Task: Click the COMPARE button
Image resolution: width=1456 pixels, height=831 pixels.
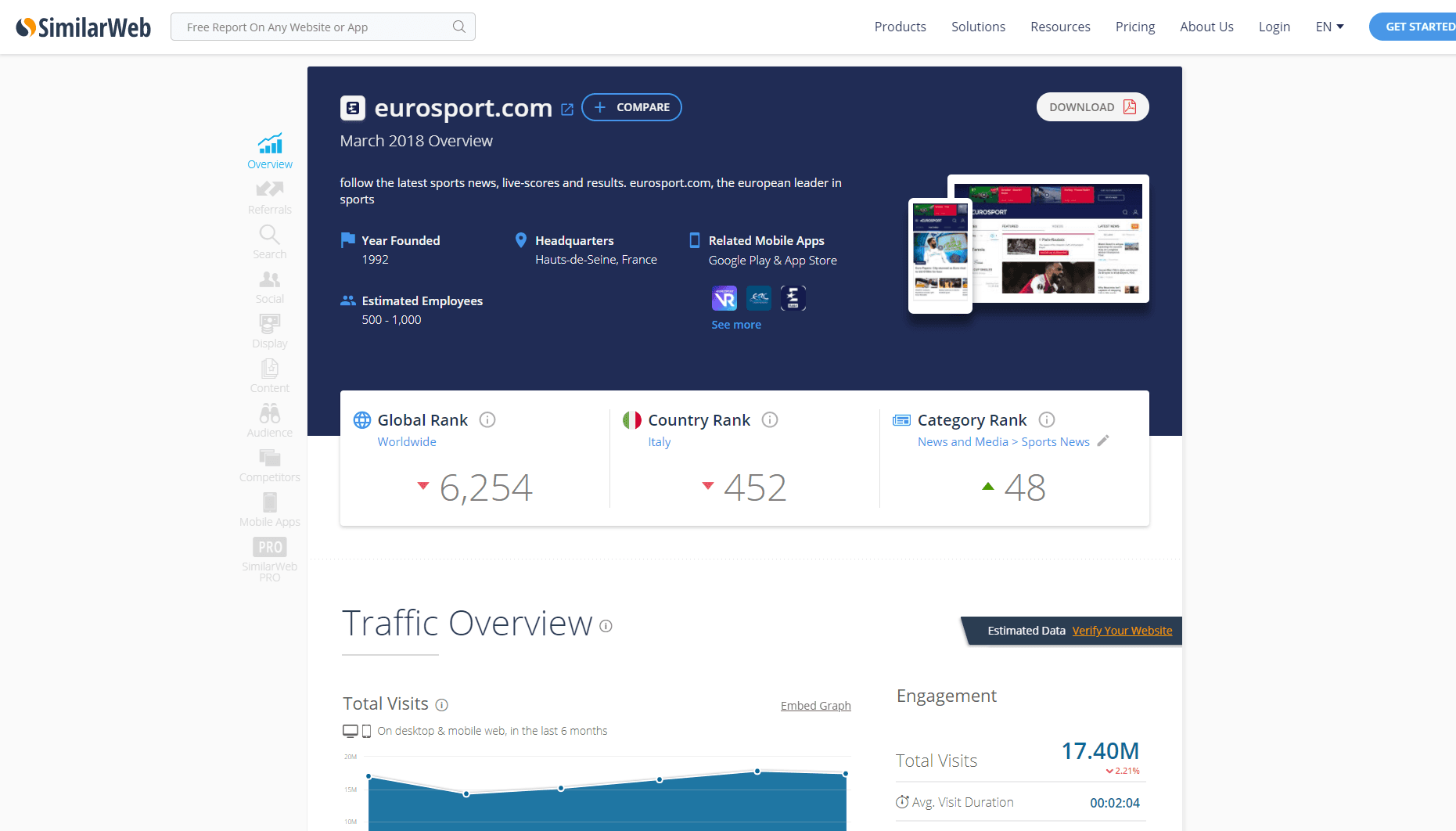Action: tap(631, 107)
